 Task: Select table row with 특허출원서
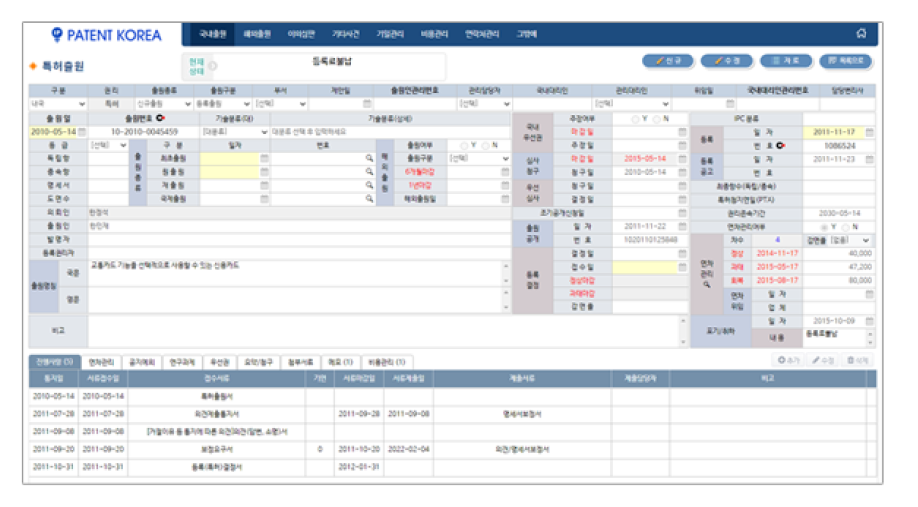(x=453, y=396)
